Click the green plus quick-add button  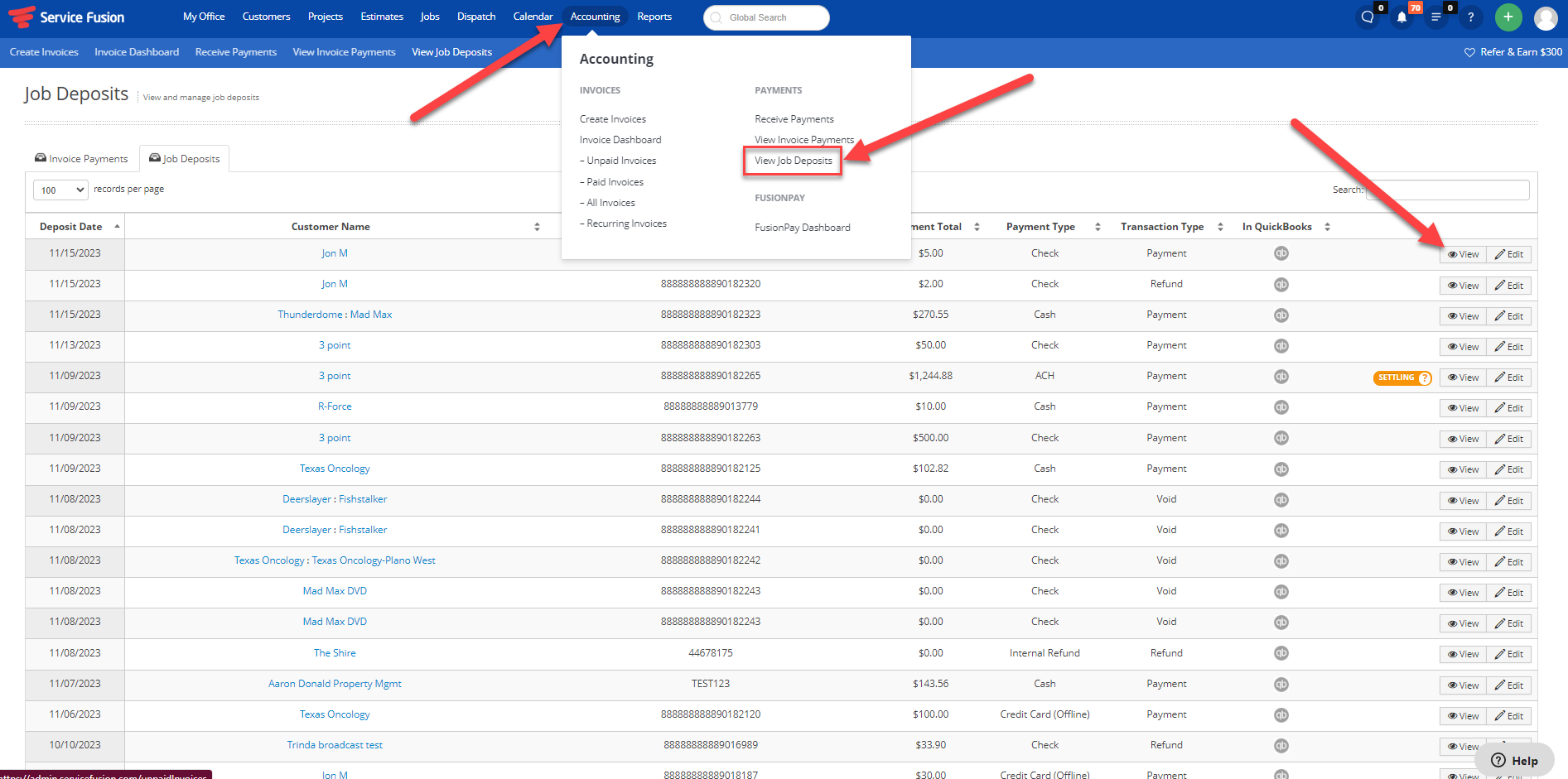coord(1508,17)
